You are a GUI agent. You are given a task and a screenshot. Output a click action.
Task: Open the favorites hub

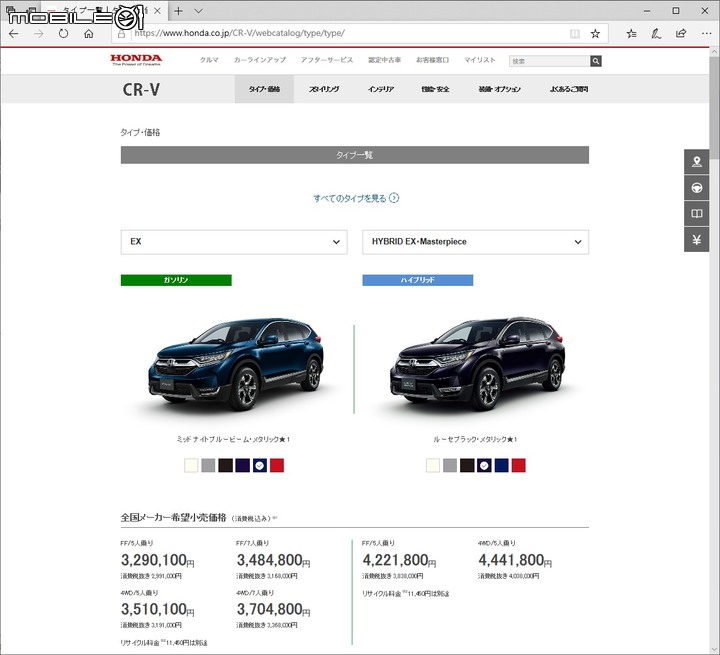631,34
